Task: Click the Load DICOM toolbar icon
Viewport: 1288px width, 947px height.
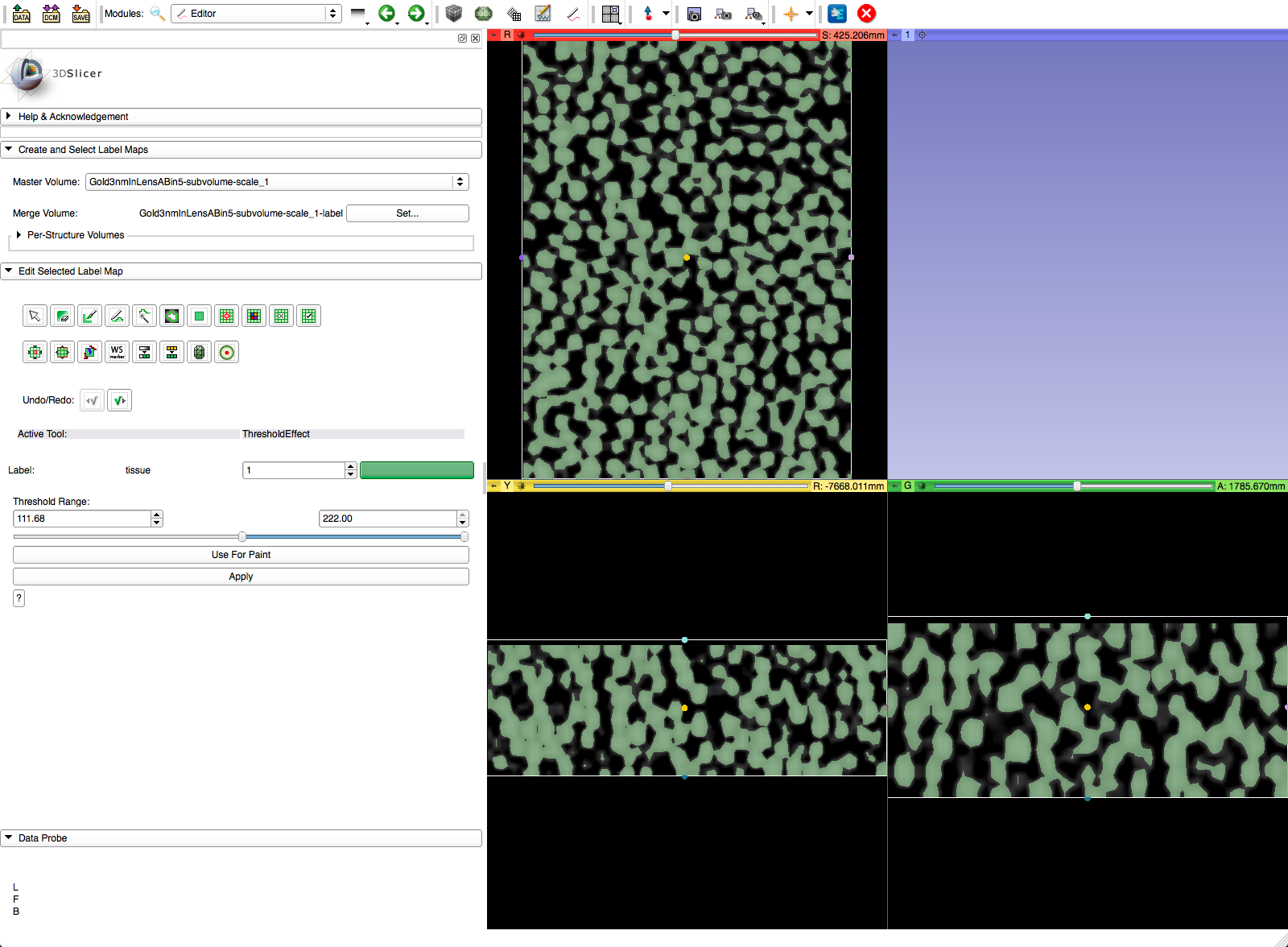Action: click(x=51, y=14)
